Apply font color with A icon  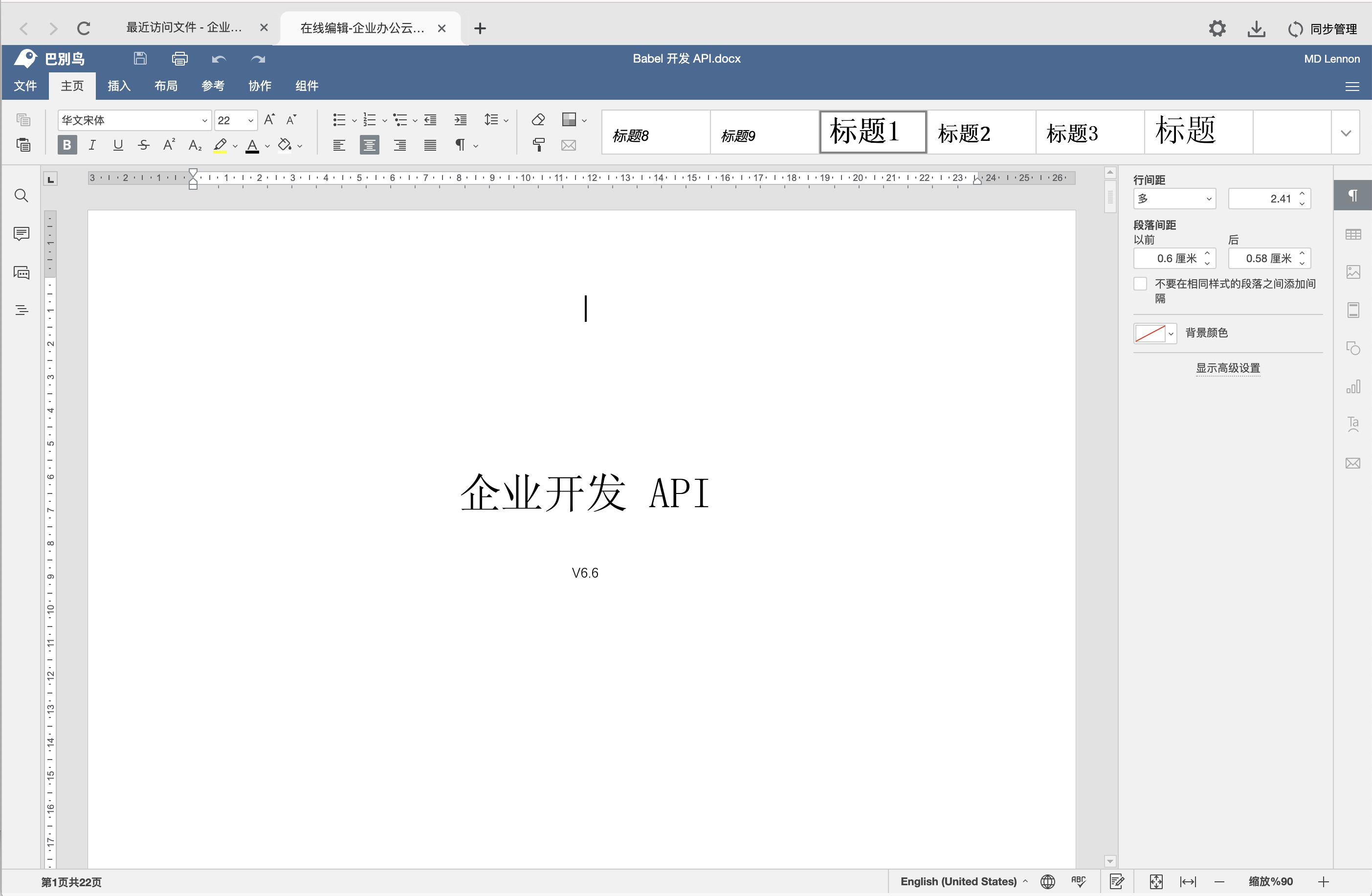(x=252, y=145)
